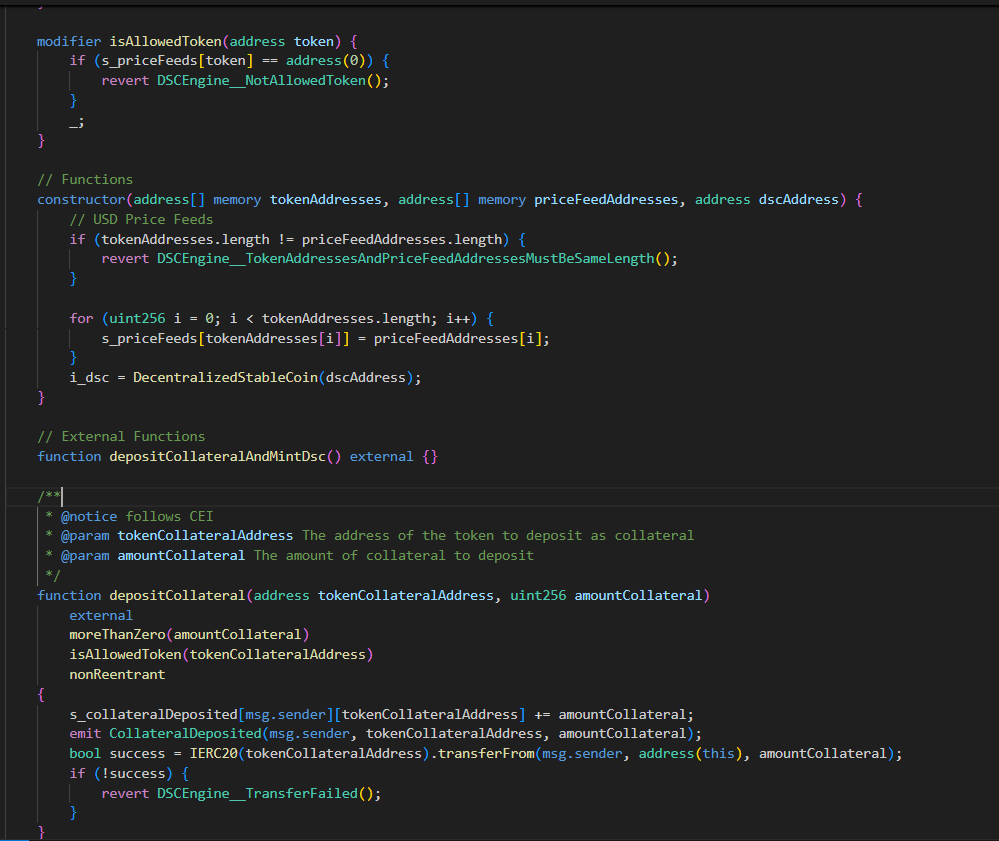Viewport: 999px width, 841px height.
Task: Click the empty "{}" body after external
Action: pos(430,457)
